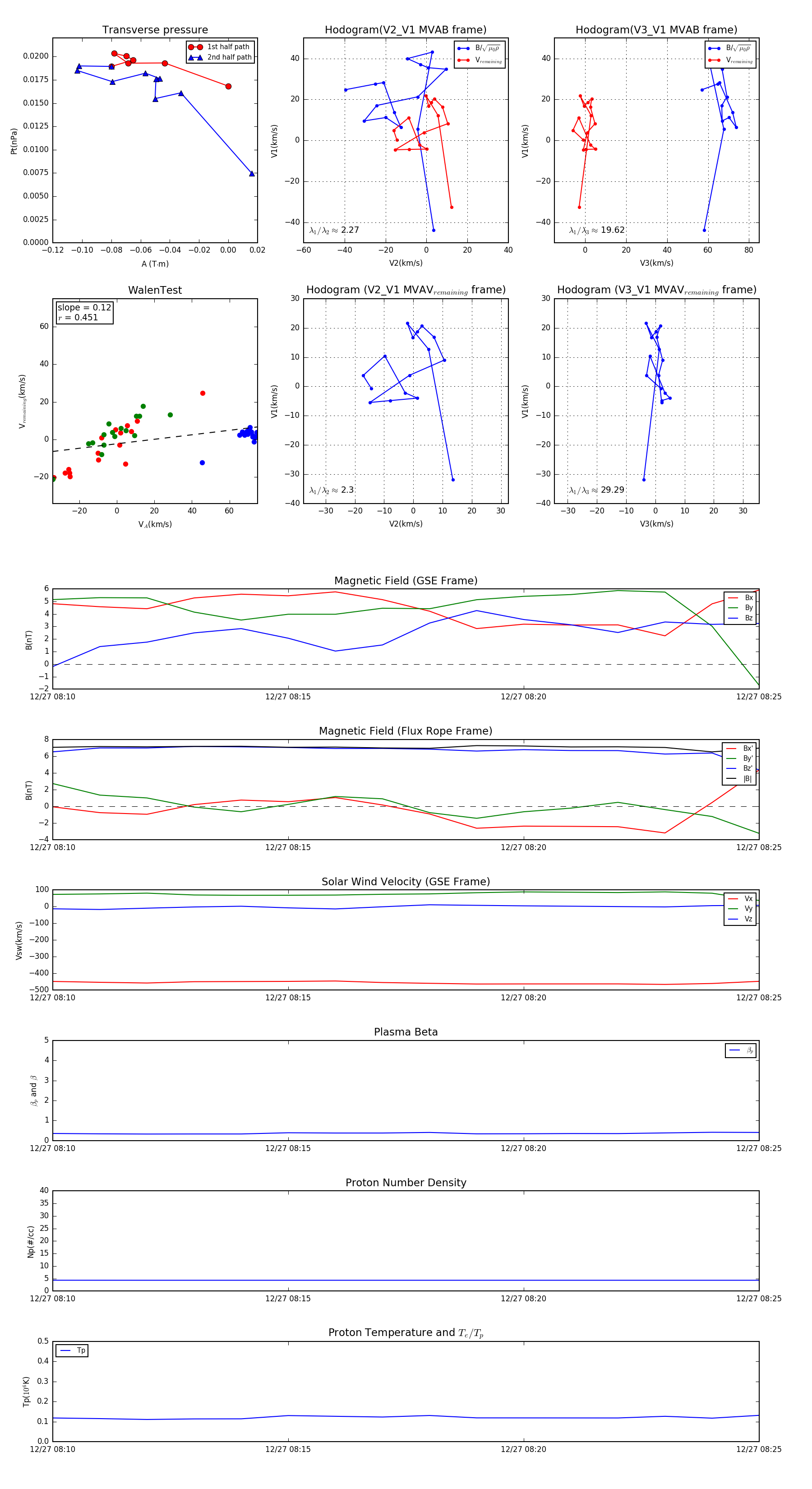This screenshot has width=812, height=1489.
Task: Click the blue Bz legend line in GSE panel
Action: coord(733,618)
